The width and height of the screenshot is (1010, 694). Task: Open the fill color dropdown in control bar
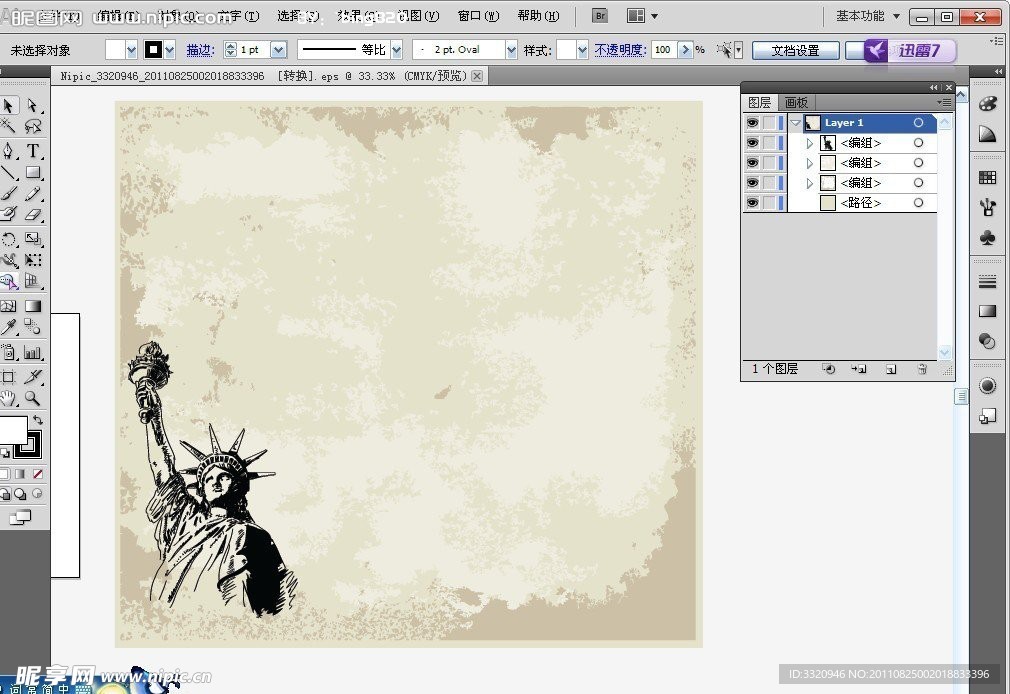pos(132,50)
